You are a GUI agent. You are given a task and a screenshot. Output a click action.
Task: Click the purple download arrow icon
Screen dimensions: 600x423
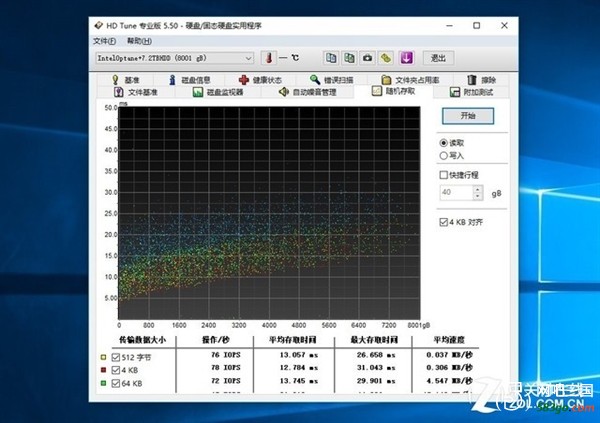point(406,58)
